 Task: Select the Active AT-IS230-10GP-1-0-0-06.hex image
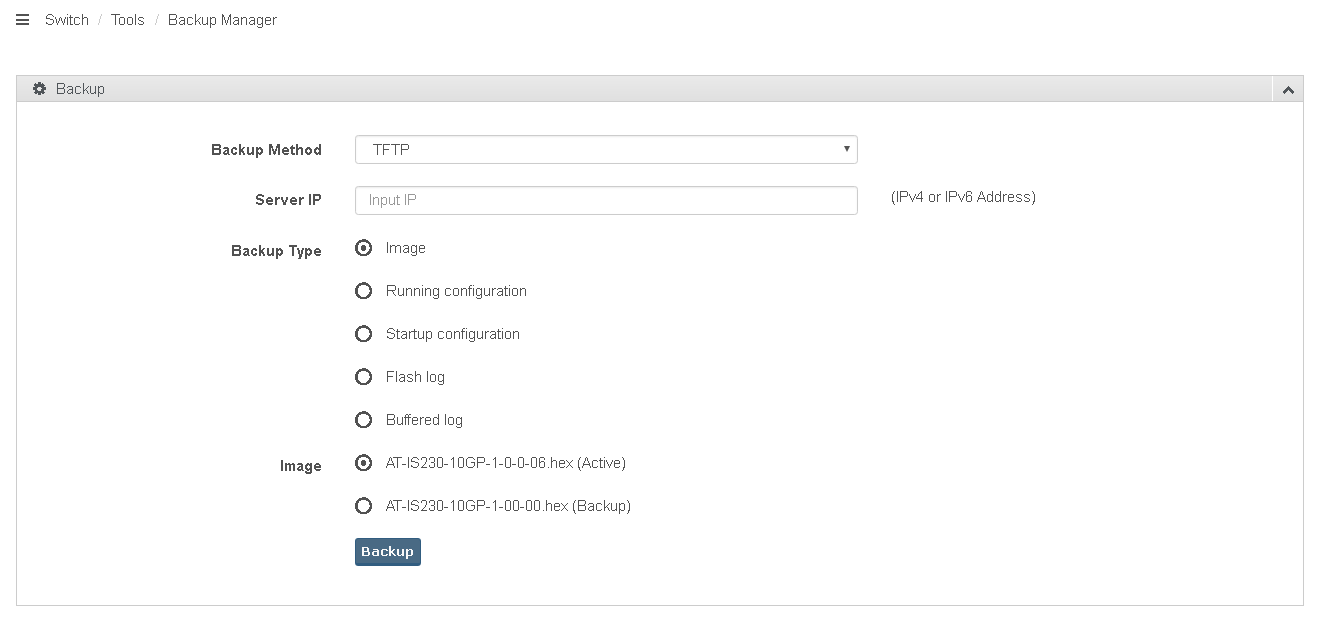pyautogui.click(x=364, y=463)
